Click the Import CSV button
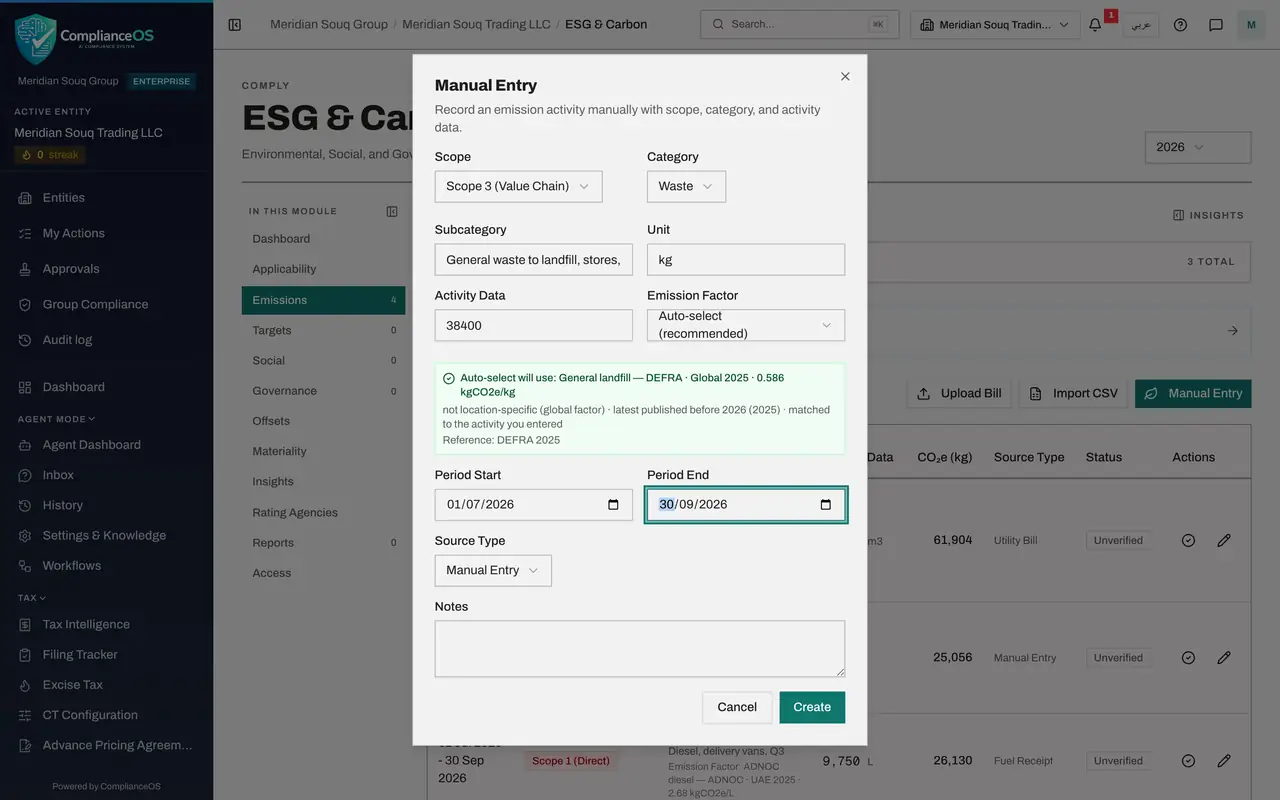1280x800 pixels. pyautogui.click(x=1074, y=393)
